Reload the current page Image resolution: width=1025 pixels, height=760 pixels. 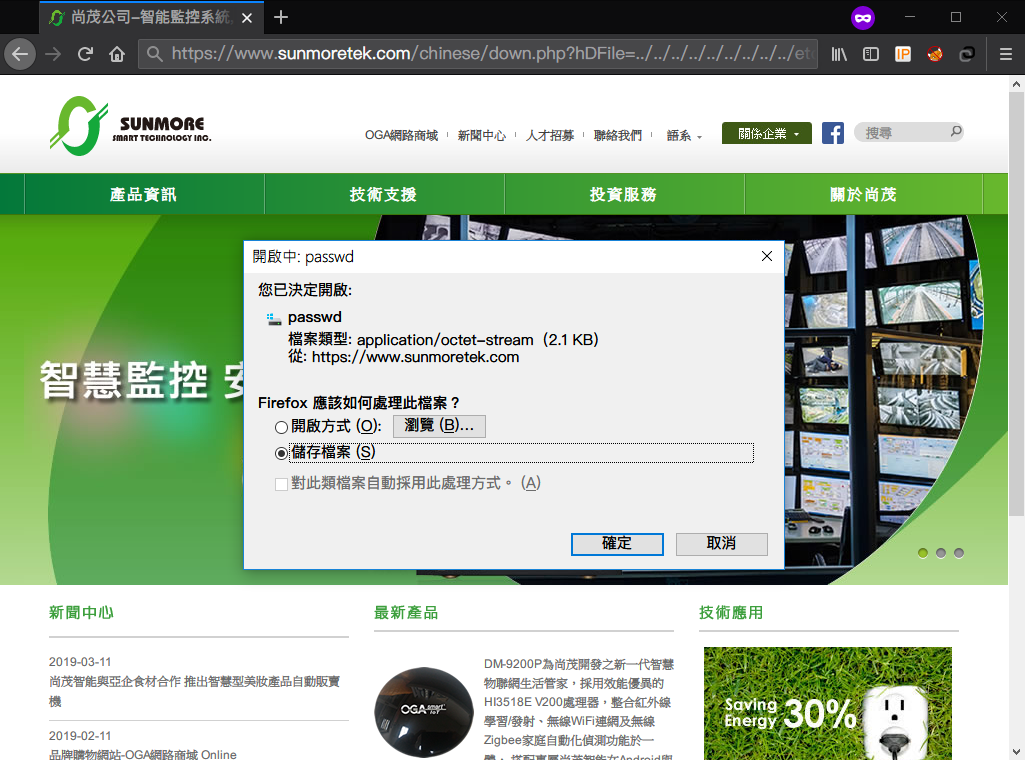85,54
